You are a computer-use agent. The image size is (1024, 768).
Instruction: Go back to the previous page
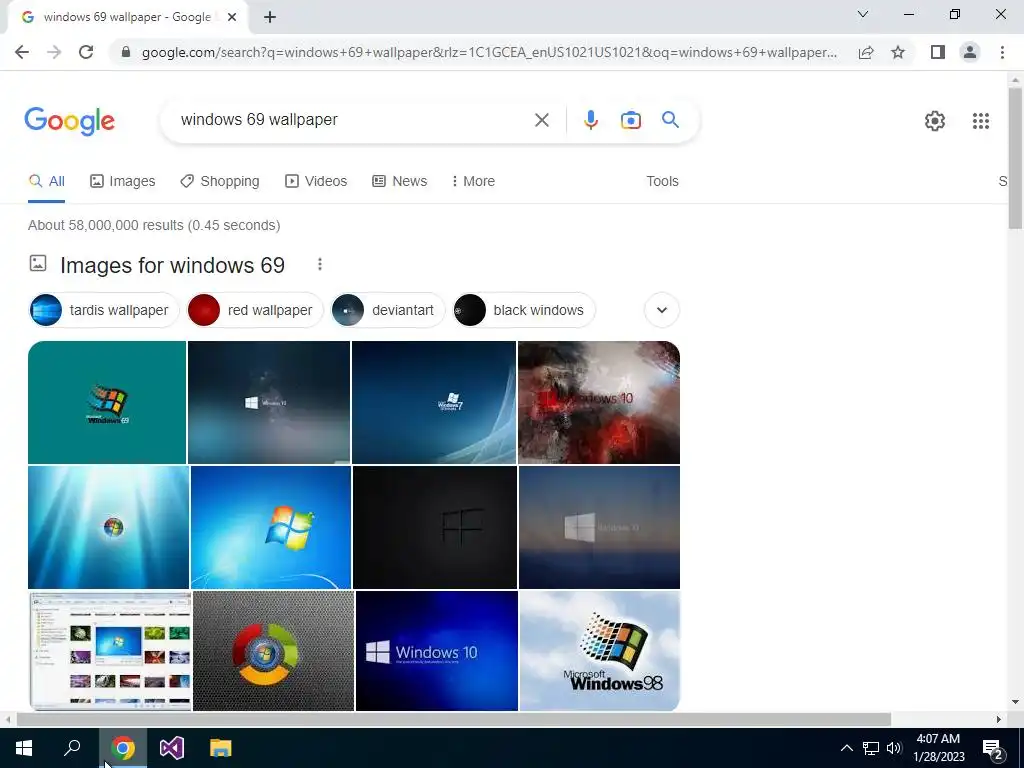(x=22, y=52)
